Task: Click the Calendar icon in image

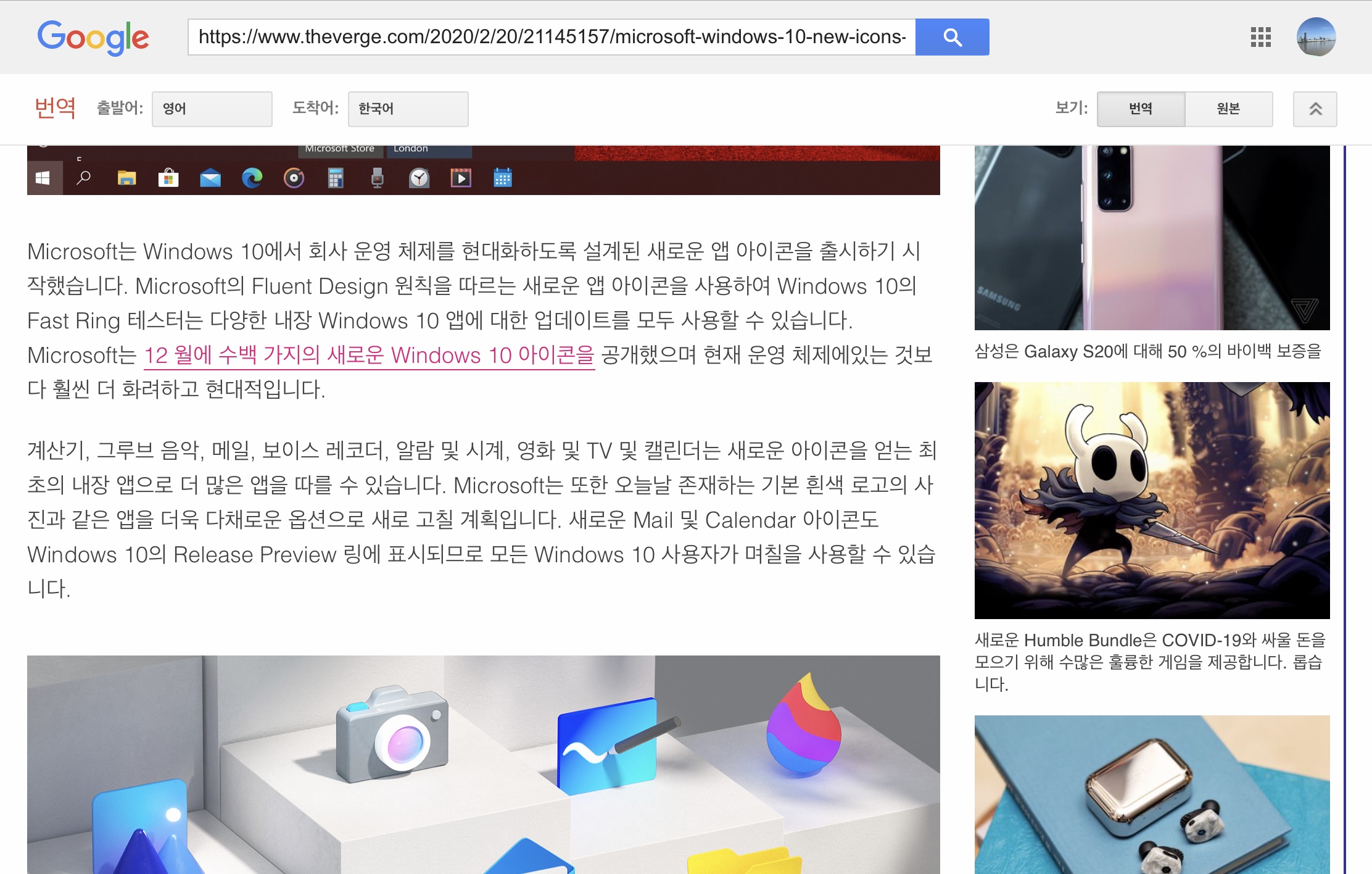Action: 503,178
